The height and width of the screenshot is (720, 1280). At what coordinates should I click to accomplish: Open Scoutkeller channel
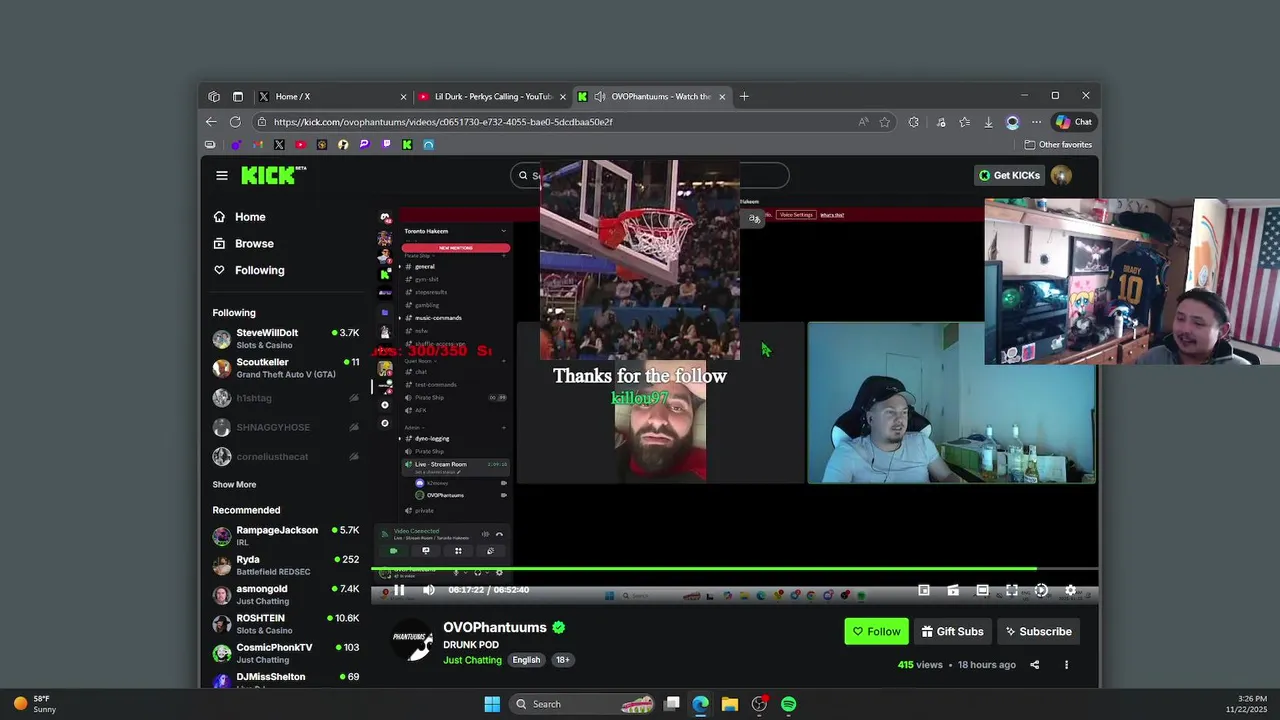[286, 368]
